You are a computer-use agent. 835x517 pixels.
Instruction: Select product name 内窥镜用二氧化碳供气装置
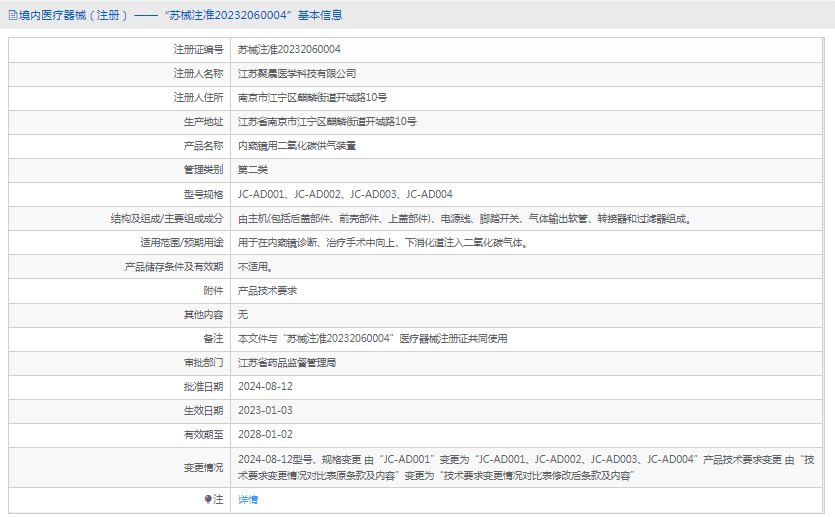[297, 146]
